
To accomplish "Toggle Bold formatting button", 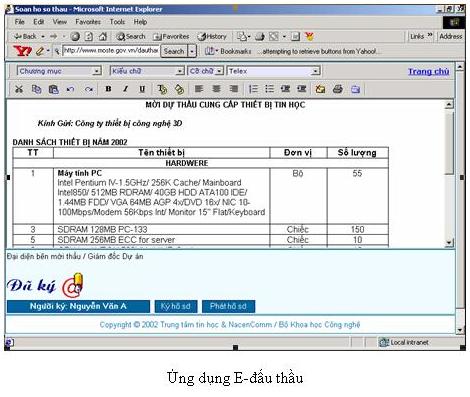I will (108, 89).
